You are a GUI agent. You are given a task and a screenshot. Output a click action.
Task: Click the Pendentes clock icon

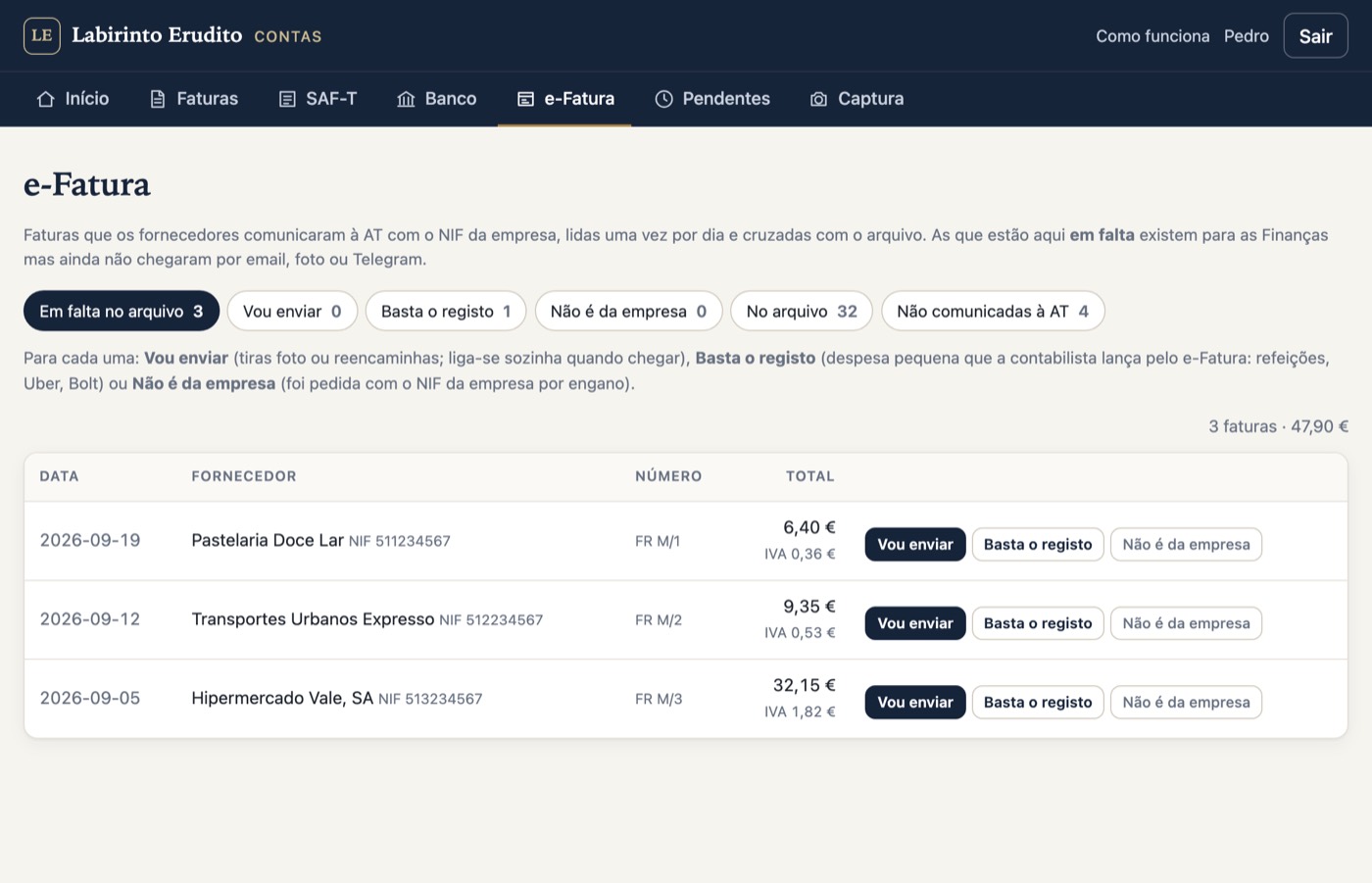(663, 99)
